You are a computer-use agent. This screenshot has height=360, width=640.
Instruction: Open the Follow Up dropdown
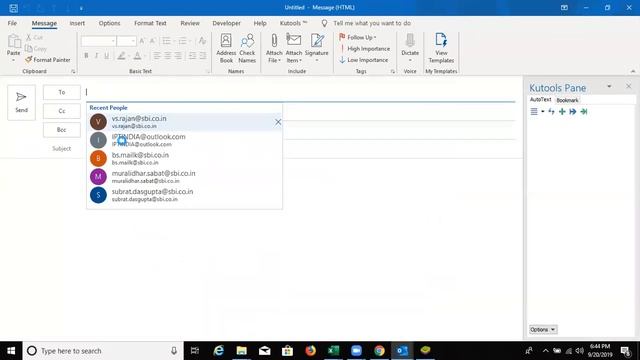pyautogui.click(x=358, y=37)
